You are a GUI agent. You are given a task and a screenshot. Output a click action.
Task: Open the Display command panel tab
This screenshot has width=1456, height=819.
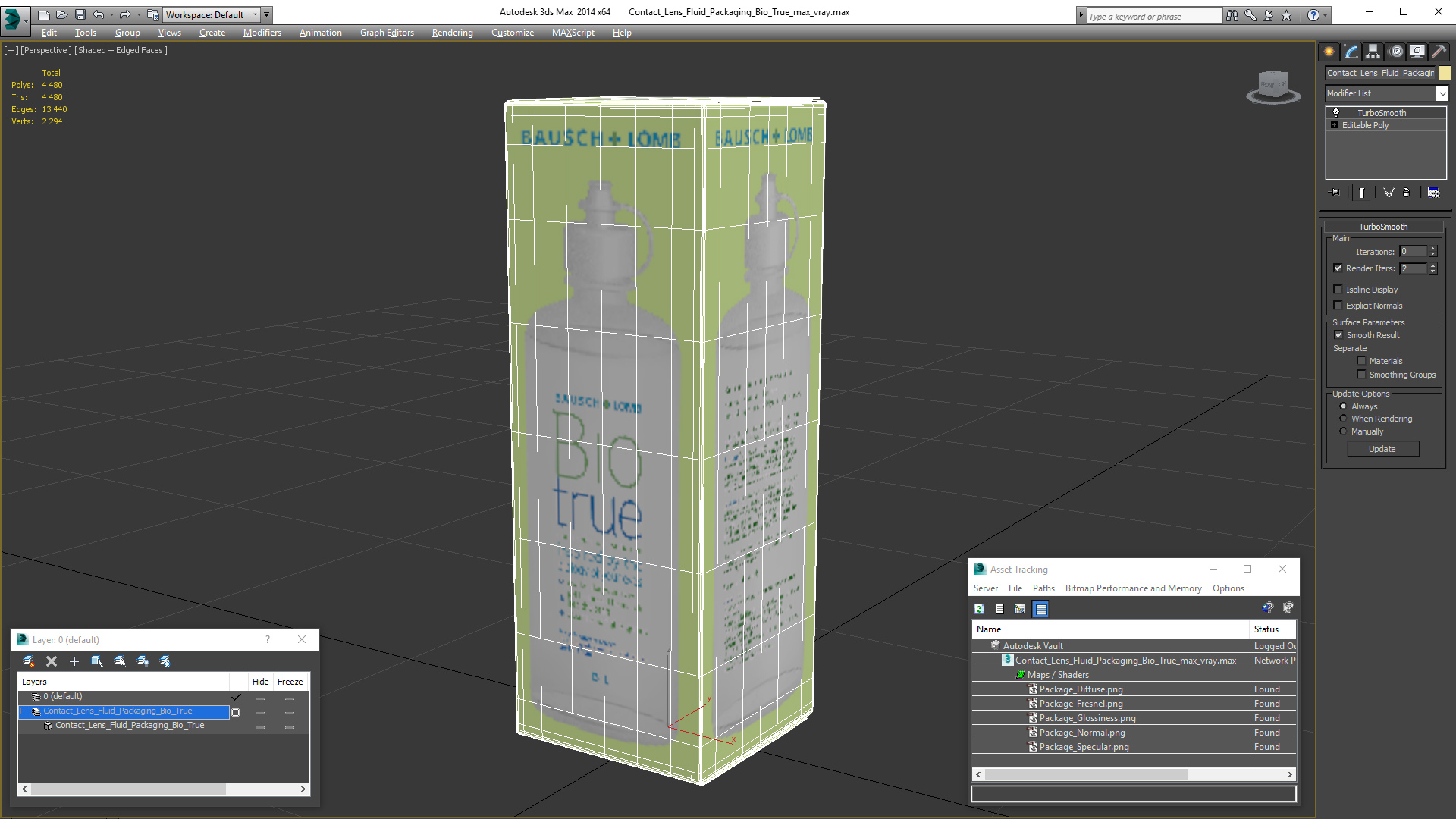click(1417, 52)
